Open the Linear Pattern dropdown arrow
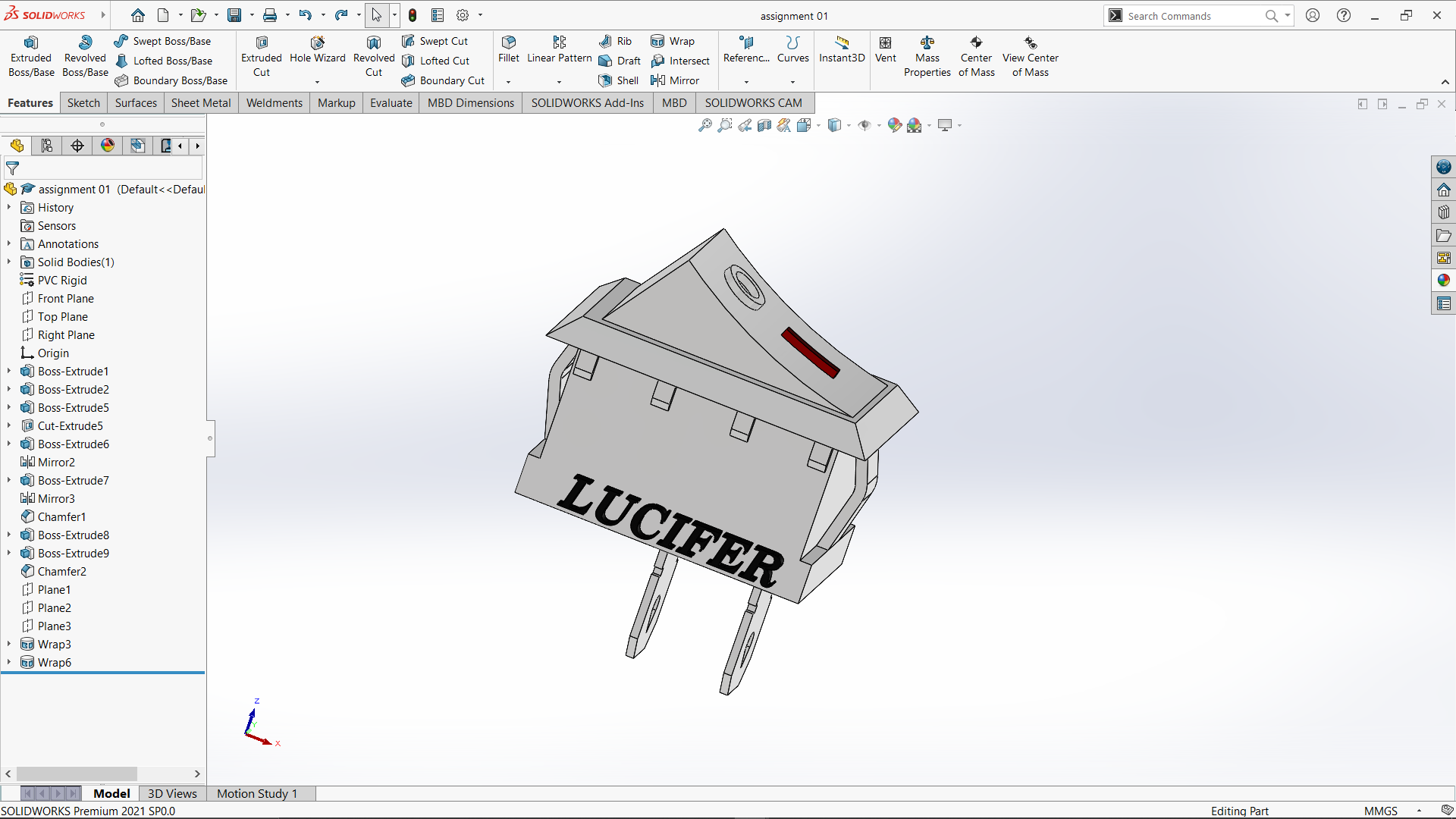The width and height of the screenshot is (1456, 819). click(x=559, y=82)
